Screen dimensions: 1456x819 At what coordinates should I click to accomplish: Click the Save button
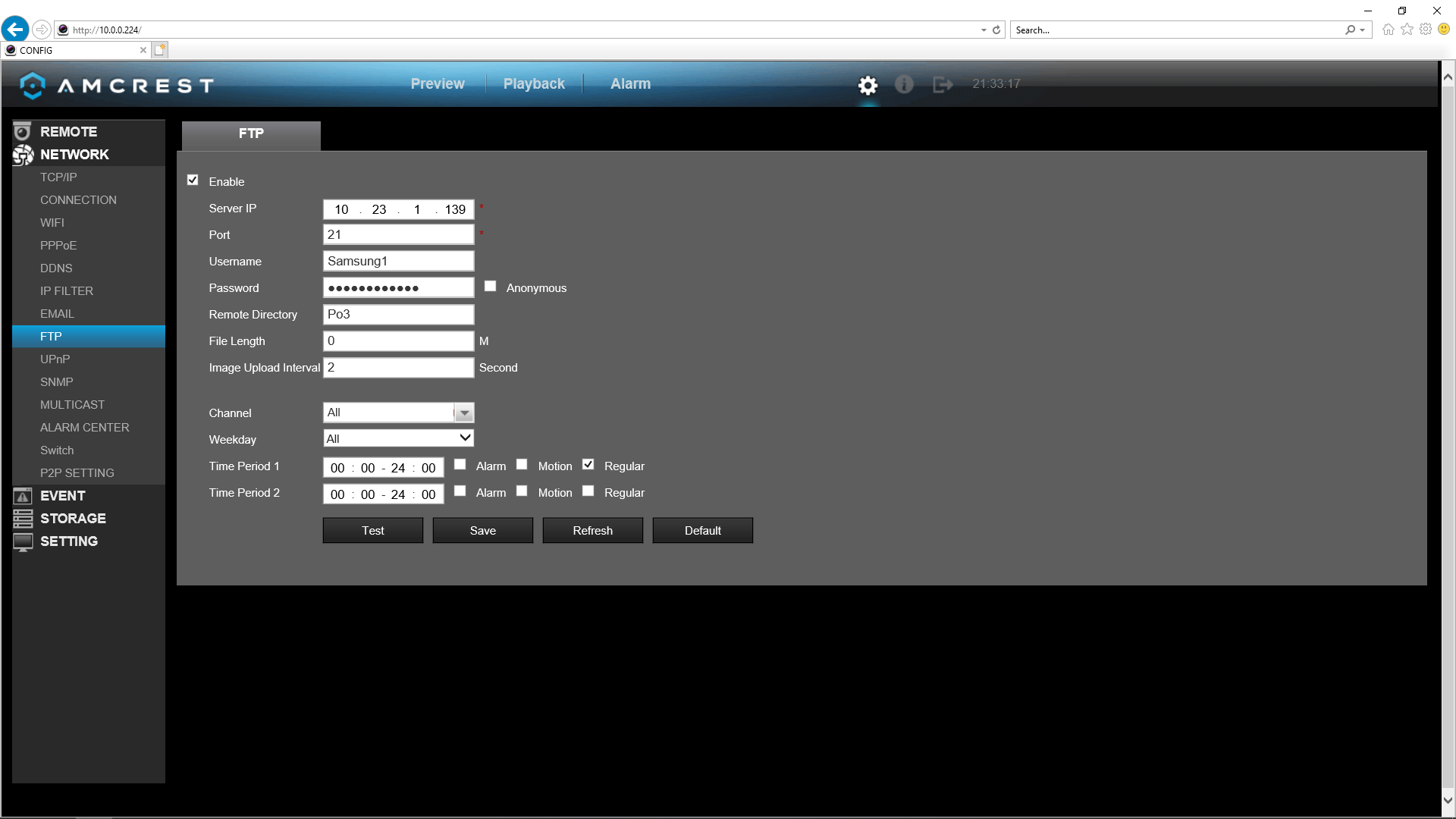click(483, 531)
